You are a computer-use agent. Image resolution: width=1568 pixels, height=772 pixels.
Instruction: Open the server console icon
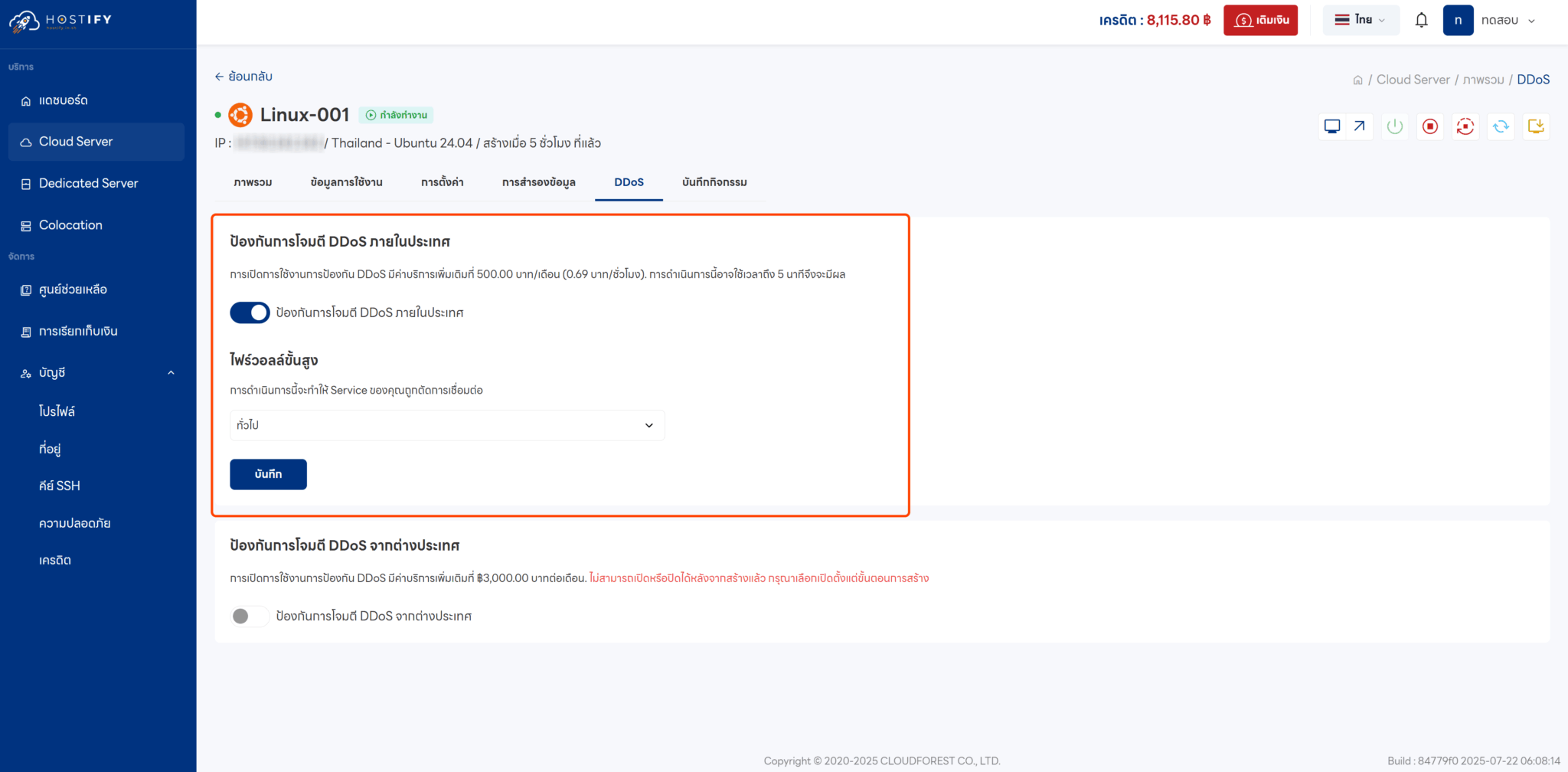(x=1332, y=126)
